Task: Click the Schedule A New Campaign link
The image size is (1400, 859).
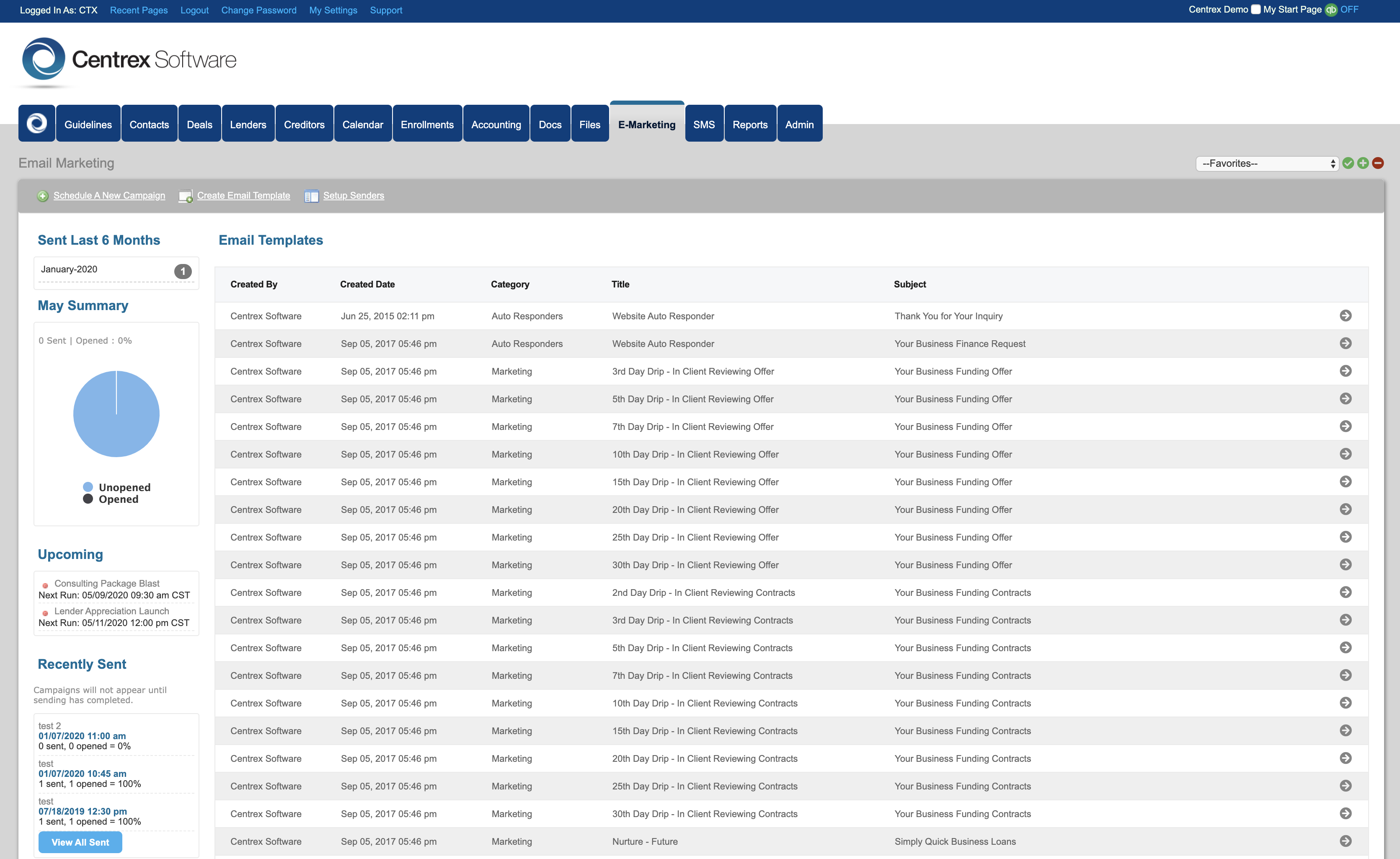Action: 109,196
